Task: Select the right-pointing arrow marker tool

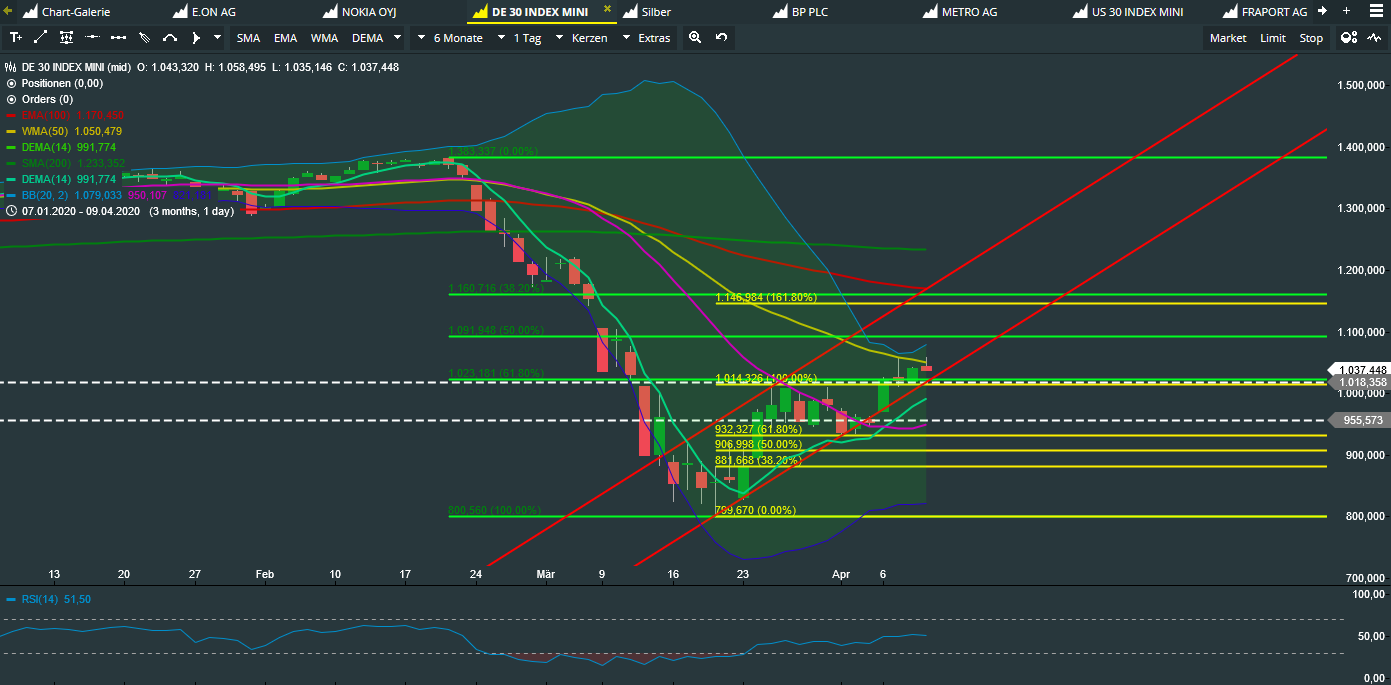Action: (x=196, y=38)
